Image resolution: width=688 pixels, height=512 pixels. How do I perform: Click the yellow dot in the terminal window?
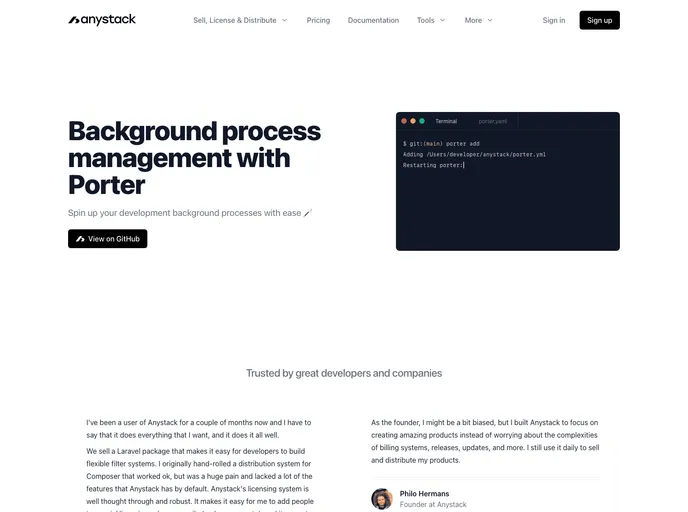pos(414,121)
